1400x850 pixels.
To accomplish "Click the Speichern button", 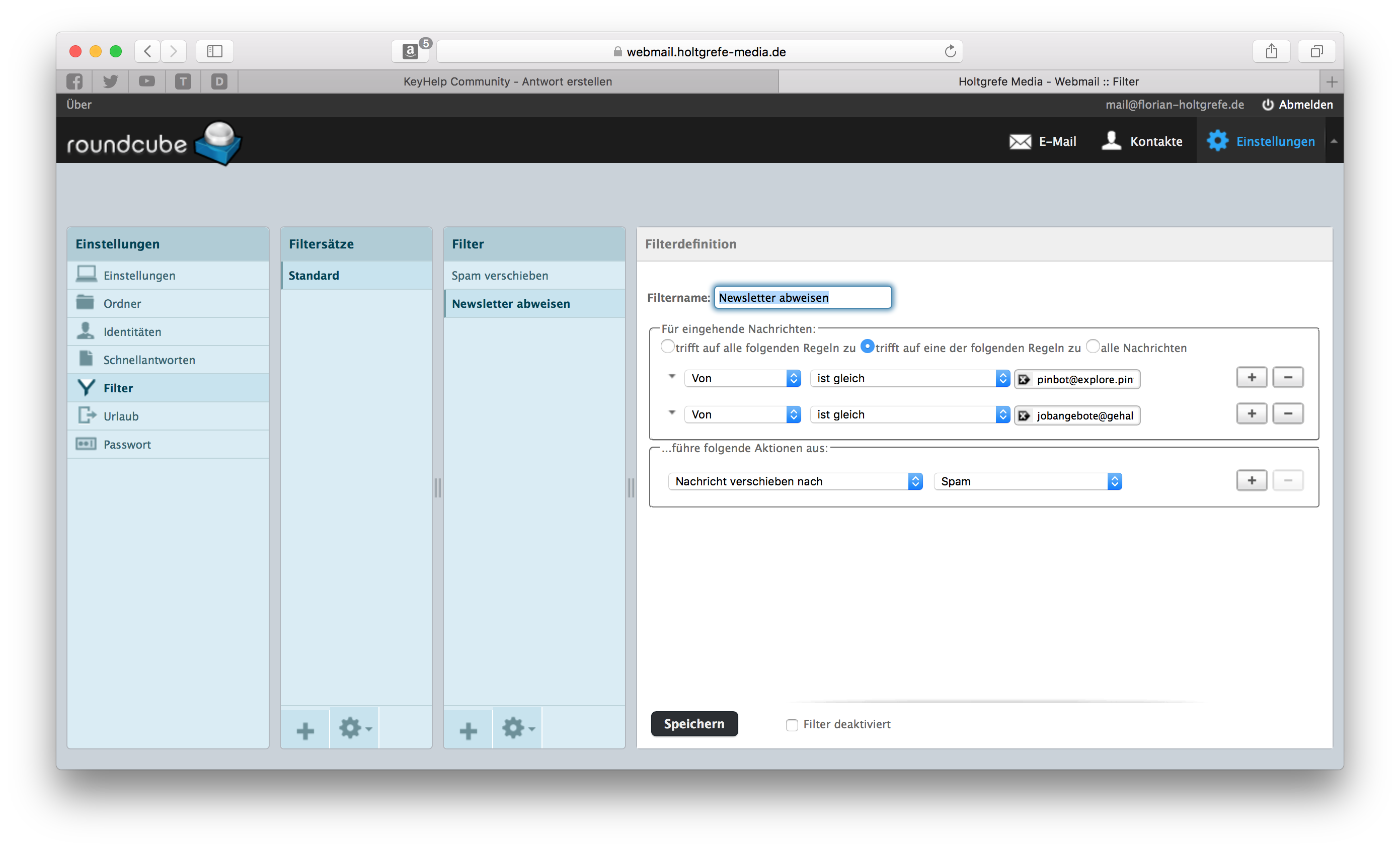I will 694,724.
